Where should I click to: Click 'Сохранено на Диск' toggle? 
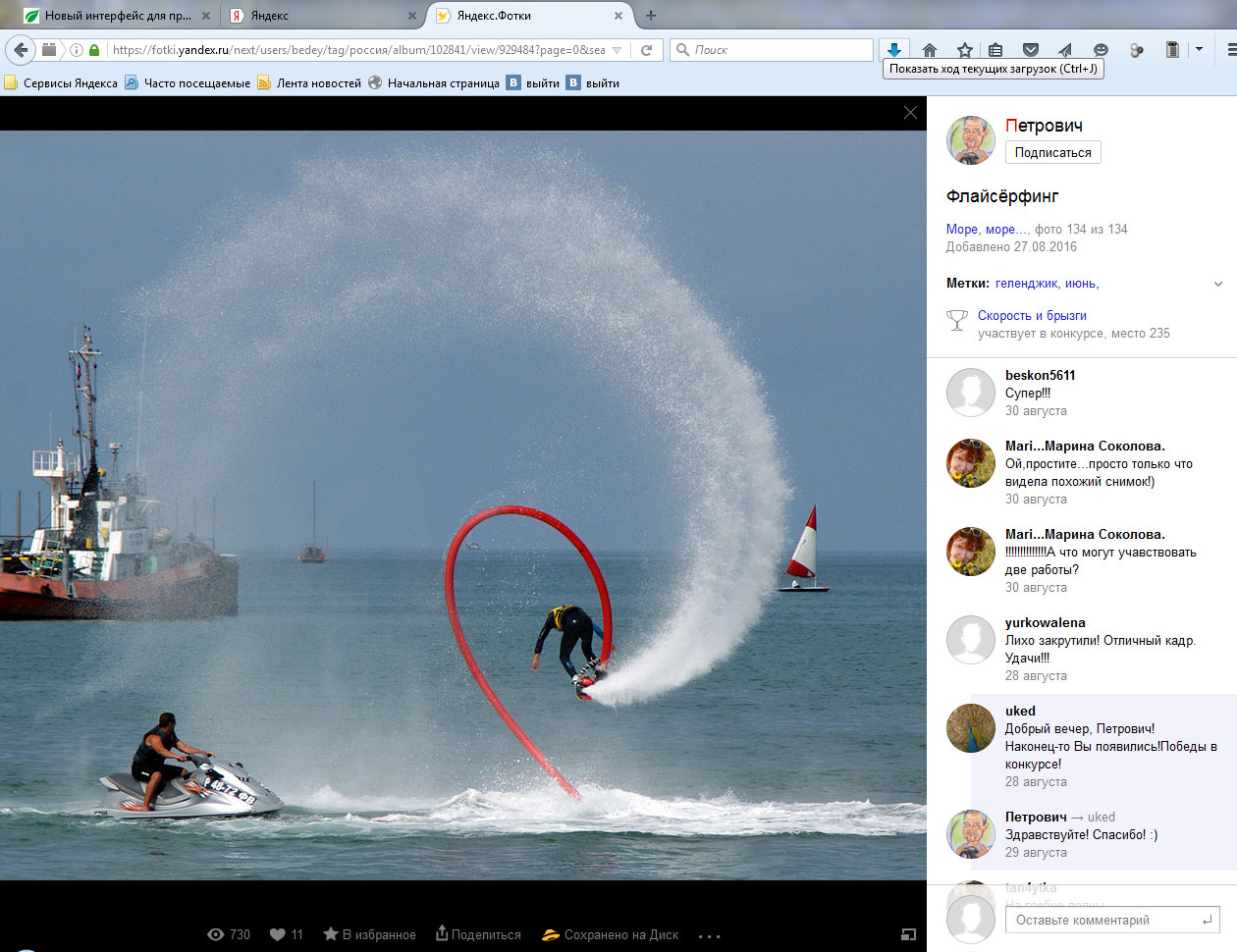tap(610, 934)
